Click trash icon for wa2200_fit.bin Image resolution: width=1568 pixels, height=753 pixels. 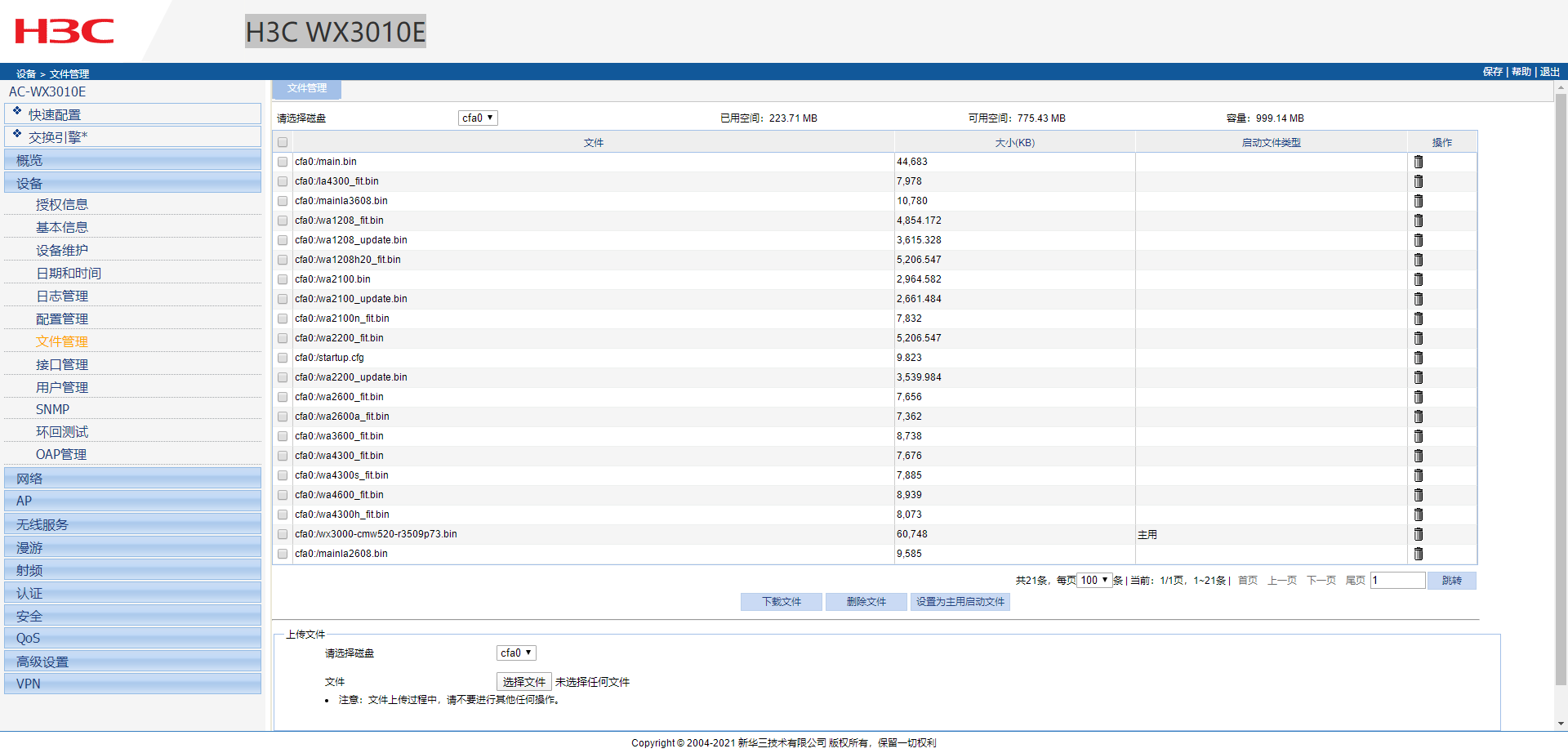tap(1419, 338)
